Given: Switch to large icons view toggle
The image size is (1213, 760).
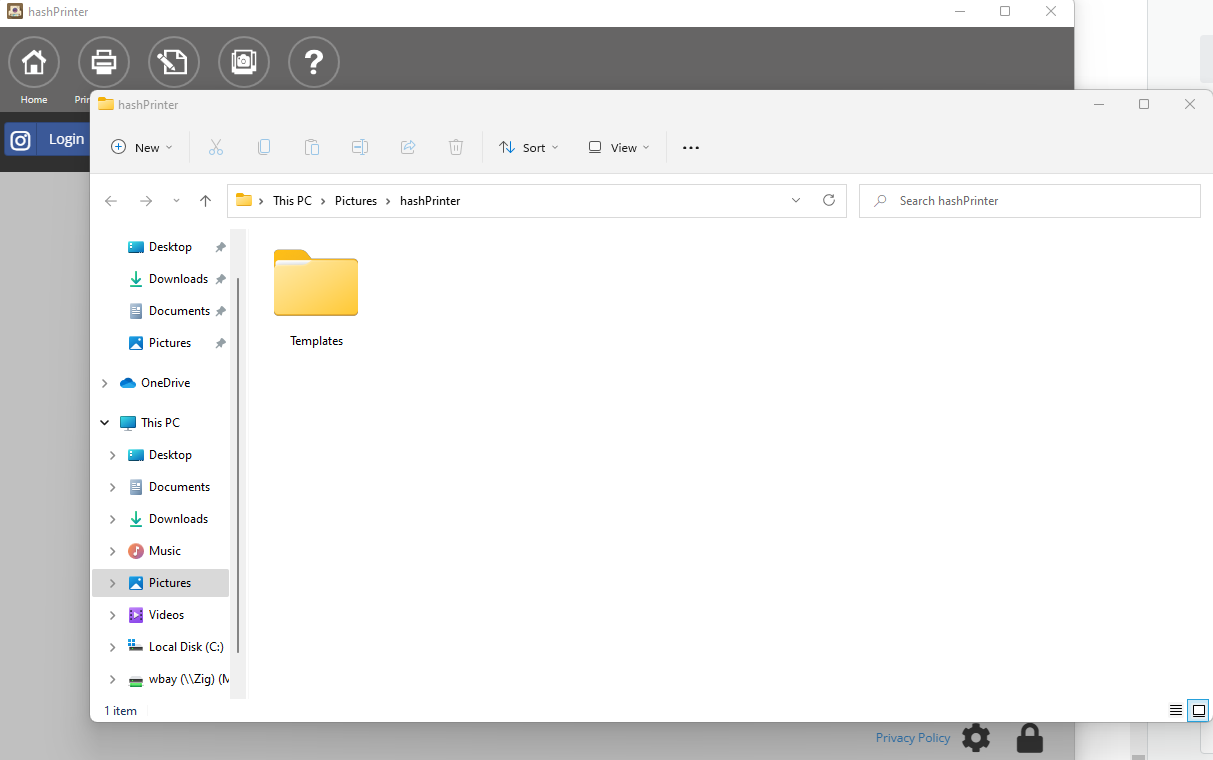Looking at the screenshot, I should pos(1199,710).
